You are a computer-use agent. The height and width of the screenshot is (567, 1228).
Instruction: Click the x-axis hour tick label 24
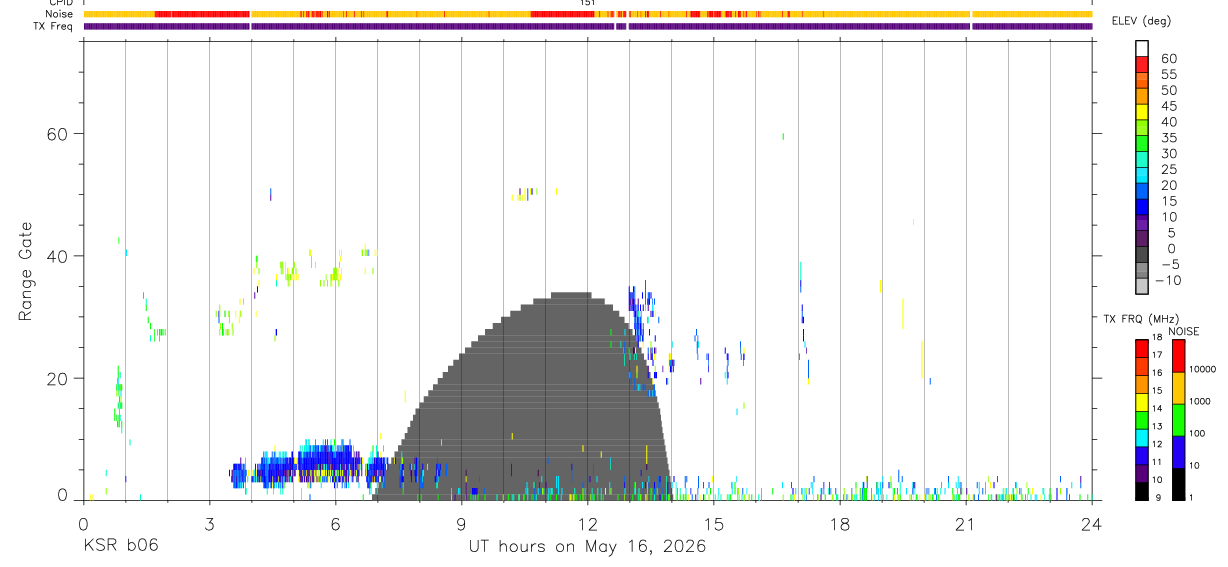click(1092, 523)
